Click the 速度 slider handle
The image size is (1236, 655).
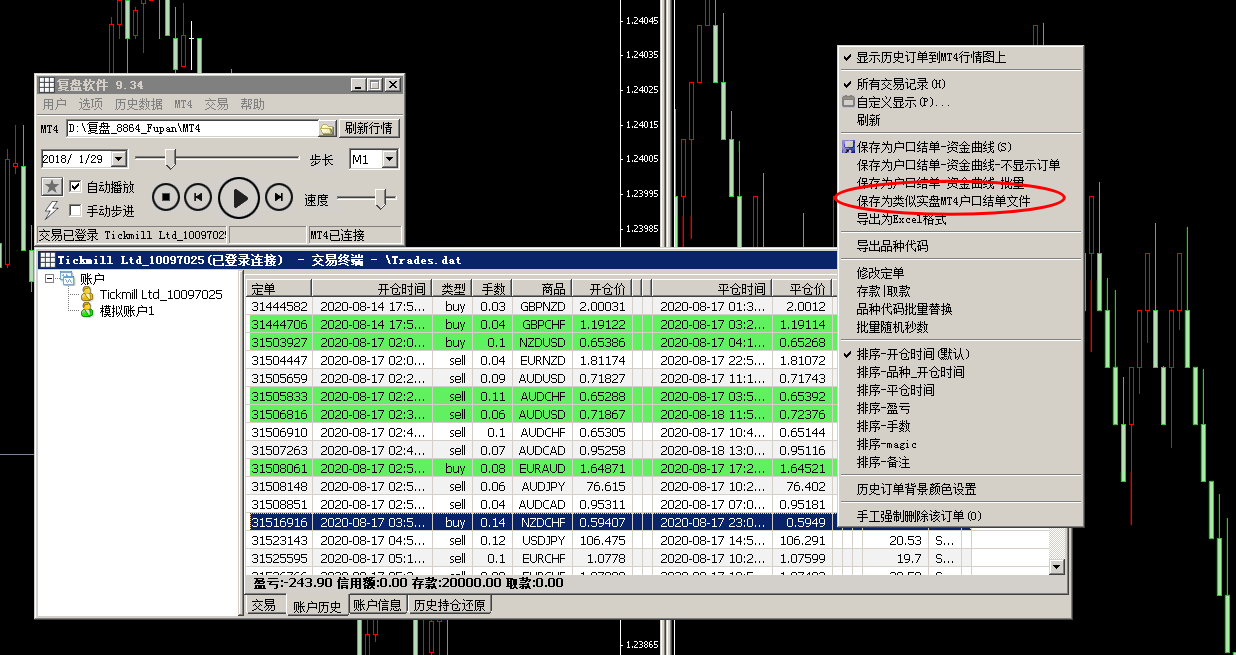[380, 199]
